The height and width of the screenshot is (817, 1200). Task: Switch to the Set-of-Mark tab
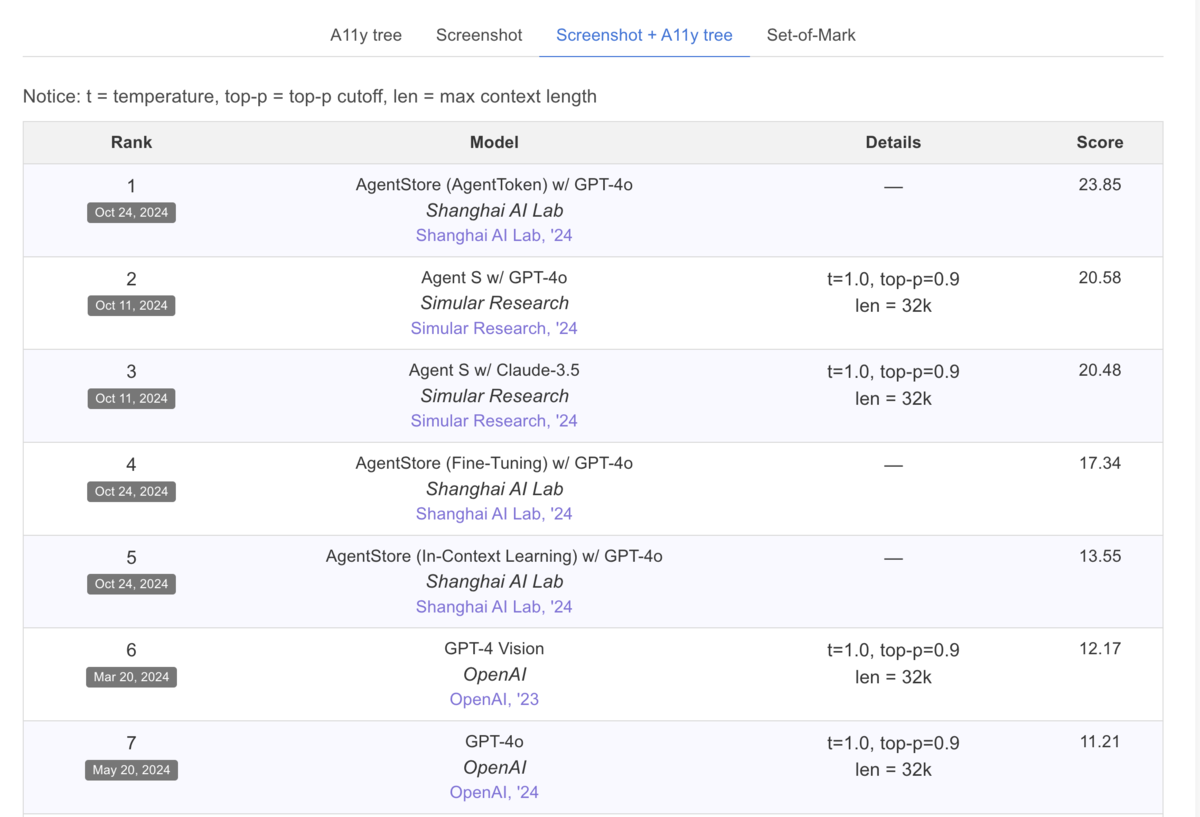pos(811,35)
